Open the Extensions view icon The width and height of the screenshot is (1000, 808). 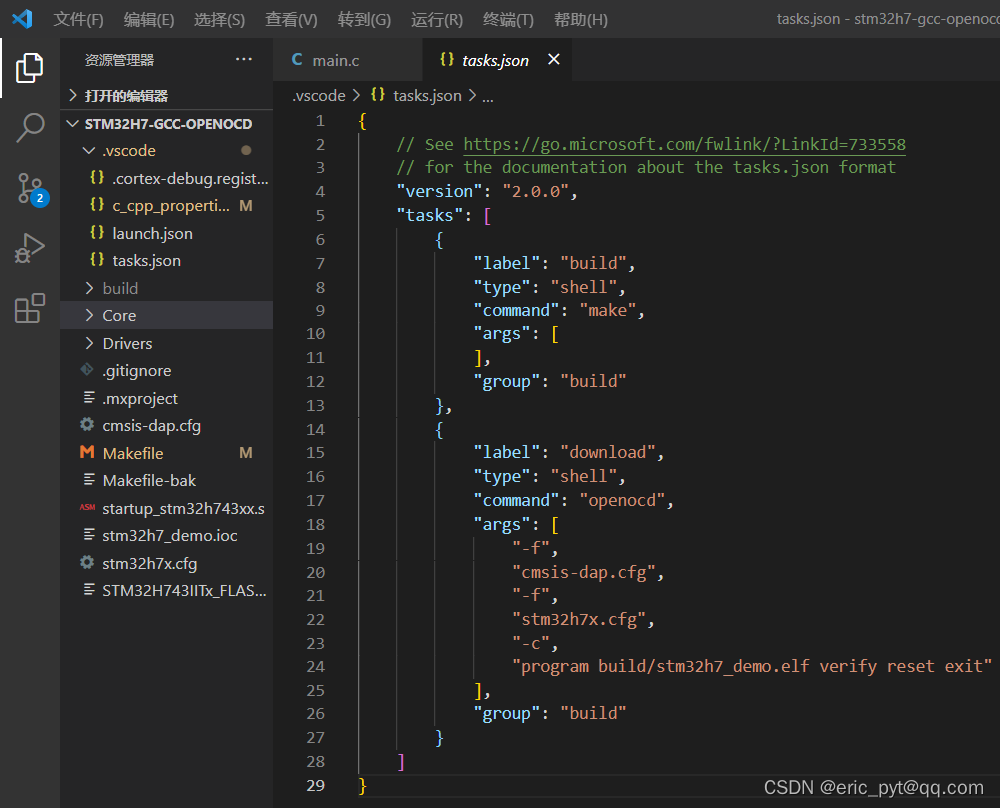pyautogui.click(x=29, y=308)
